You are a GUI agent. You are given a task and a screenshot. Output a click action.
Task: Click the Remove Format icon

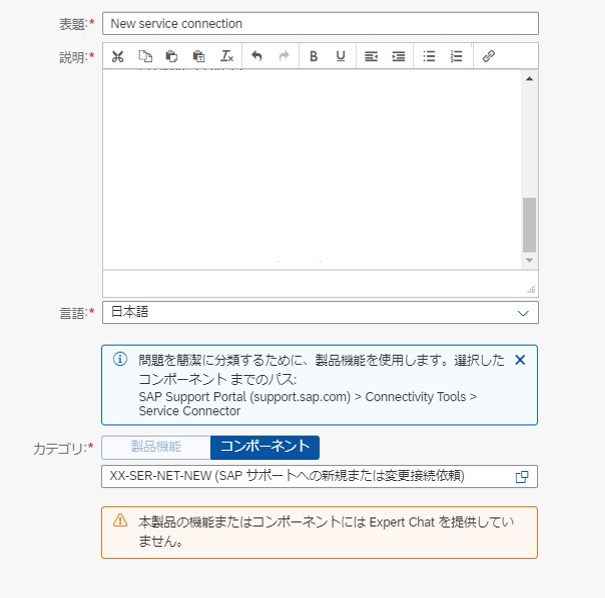pyautogui.click(x=227, y=56)
